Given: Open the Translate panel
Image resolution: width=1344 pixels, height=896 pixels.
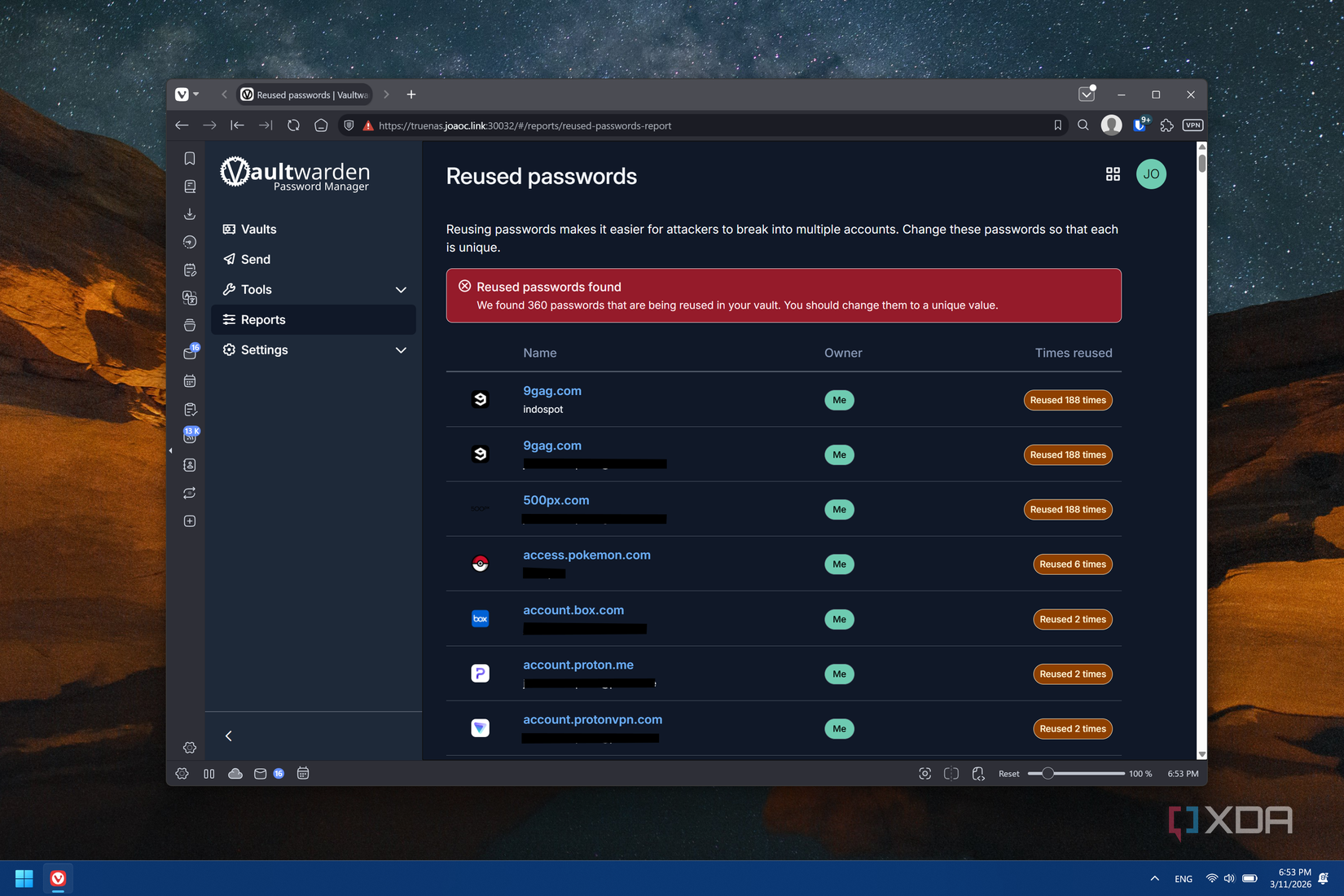Looking at the screenshot, I should click(190, 297).
